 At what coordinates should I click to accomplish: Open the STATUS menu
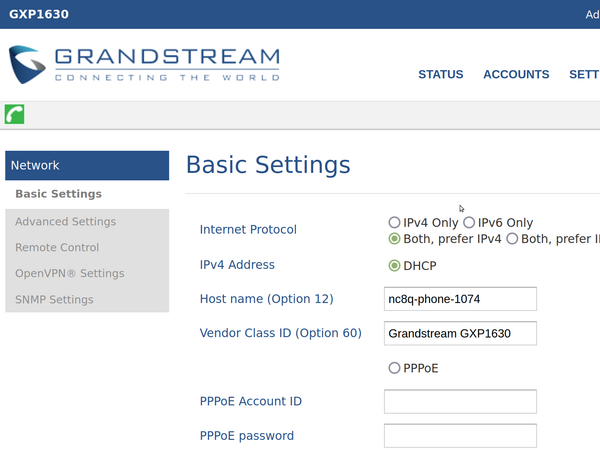pos(440,74)
